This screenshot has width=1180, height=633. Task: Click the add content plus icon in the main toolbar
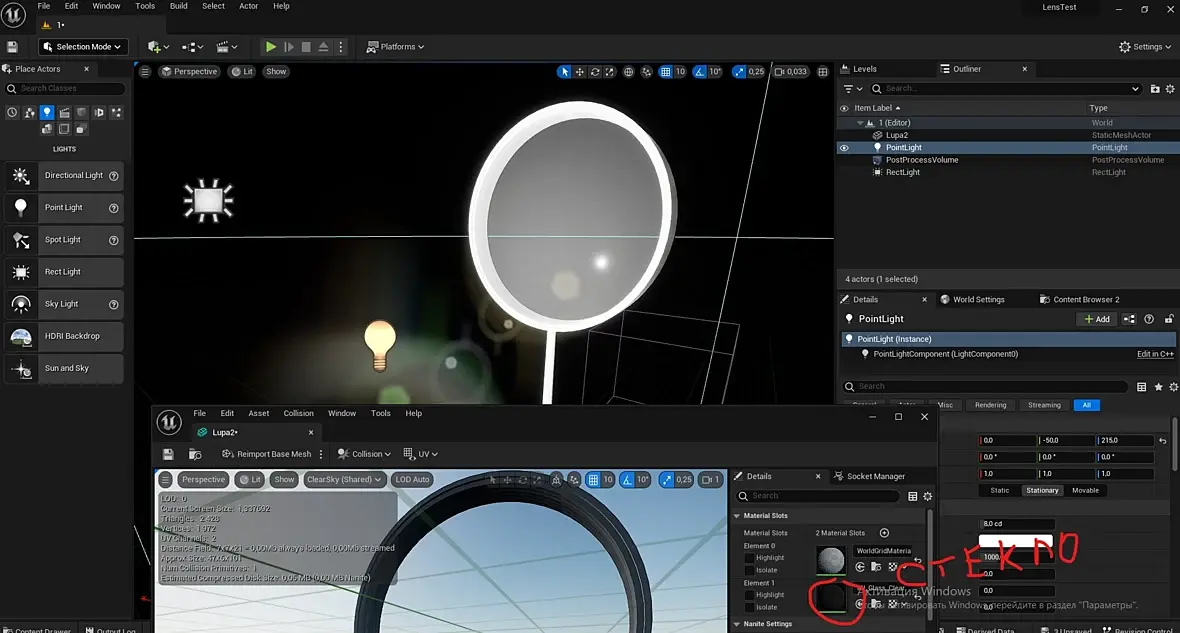click(154, 47)
